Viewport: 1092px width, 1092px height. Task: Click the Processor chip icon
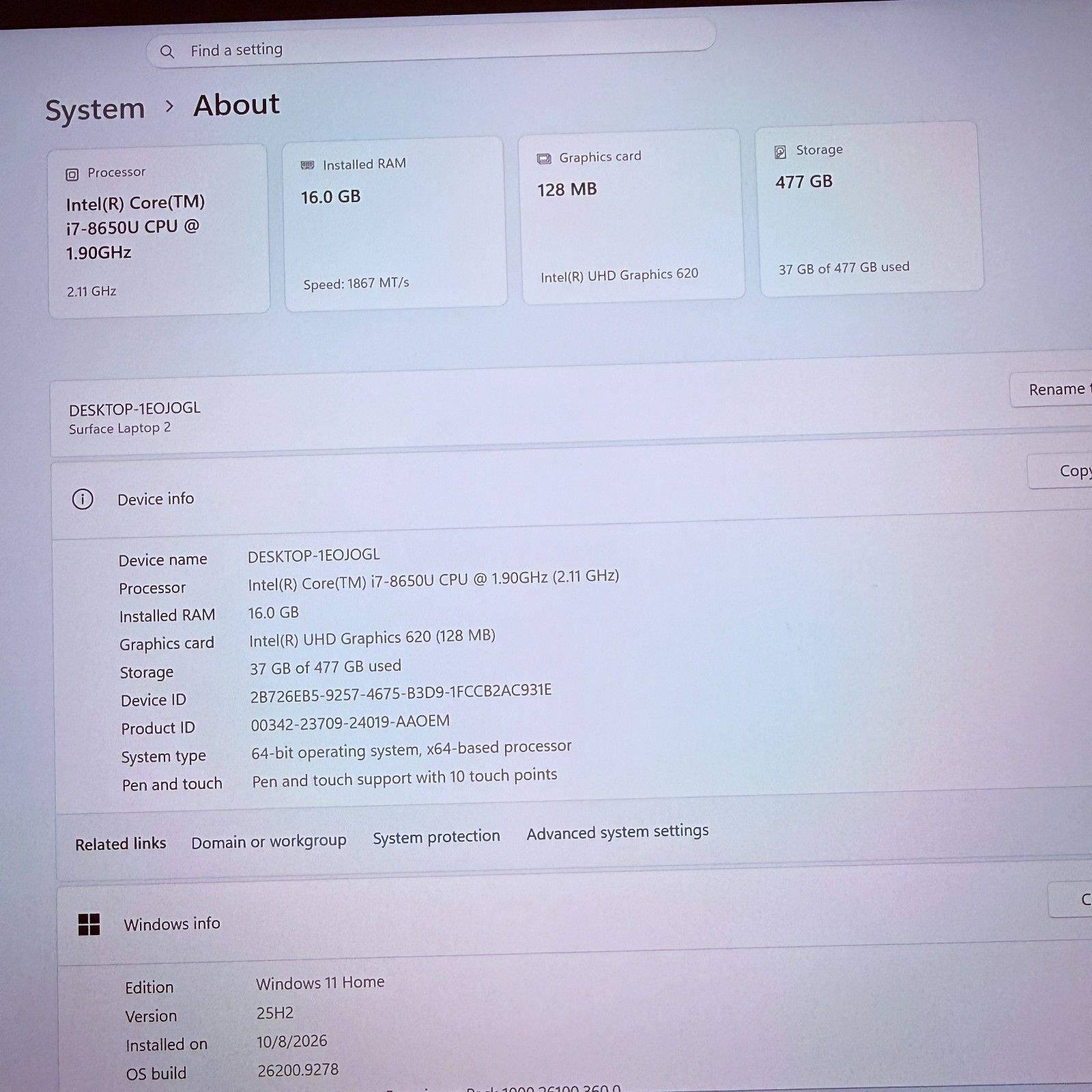pos(72,175)
